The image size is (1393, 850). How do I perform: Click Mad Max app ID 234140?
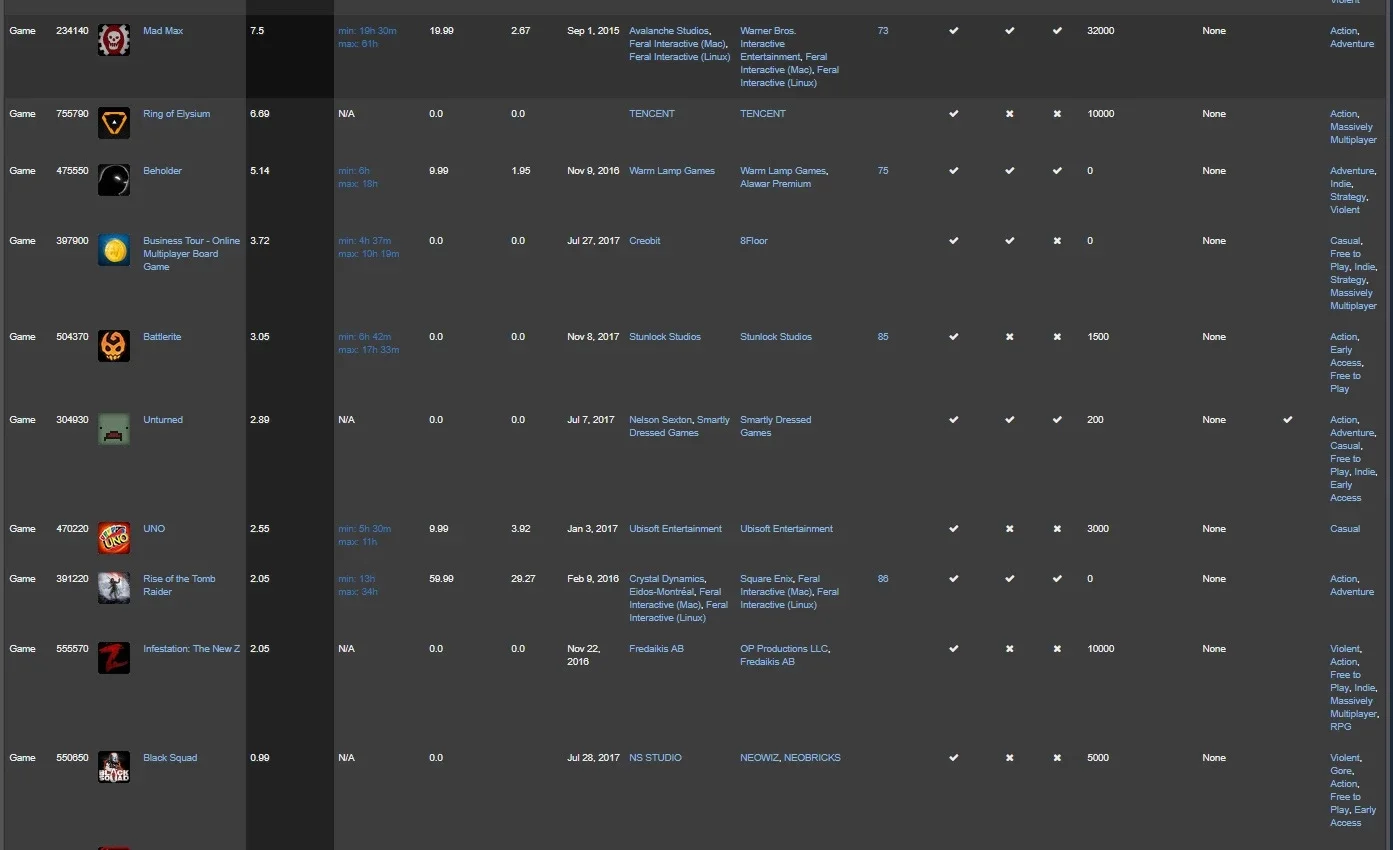point(72,31)
